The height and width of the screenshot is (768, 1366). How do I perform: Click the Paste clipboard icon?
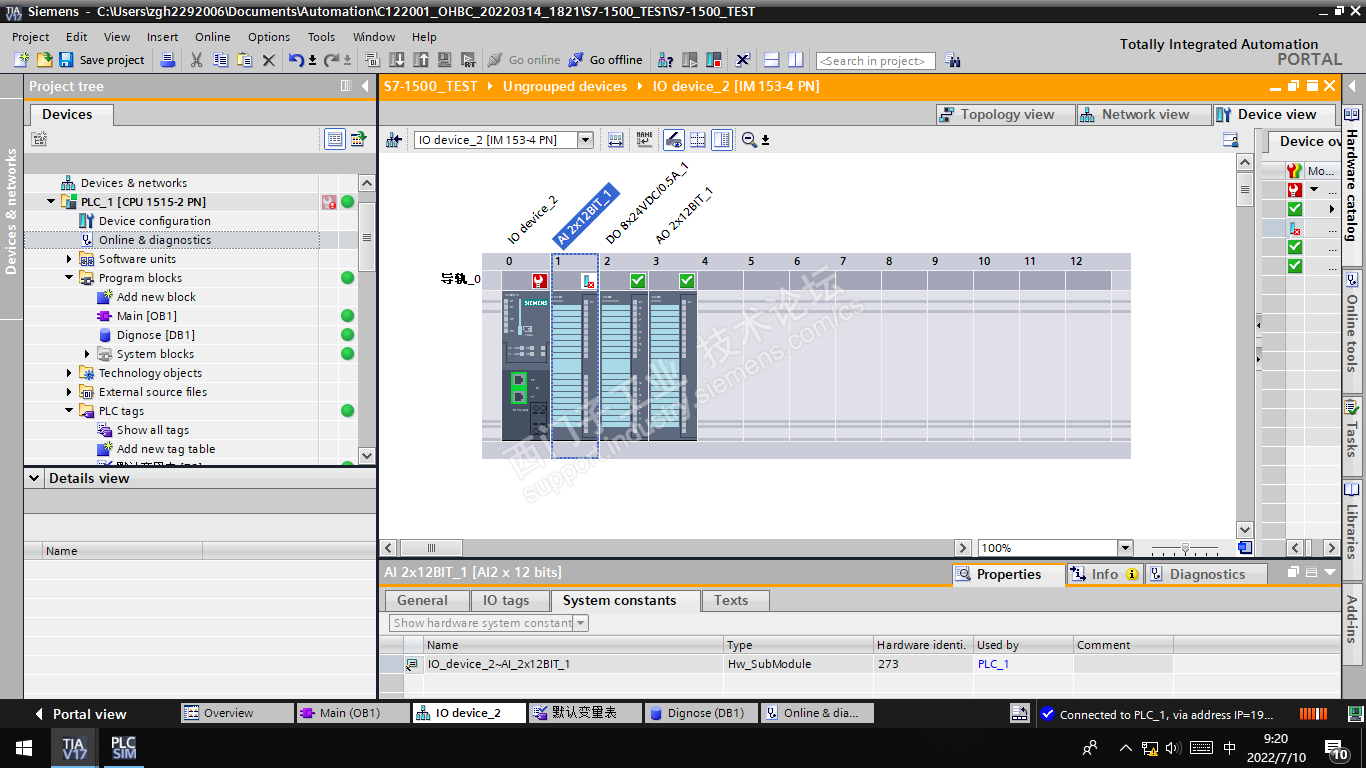[x=245, y=60]
